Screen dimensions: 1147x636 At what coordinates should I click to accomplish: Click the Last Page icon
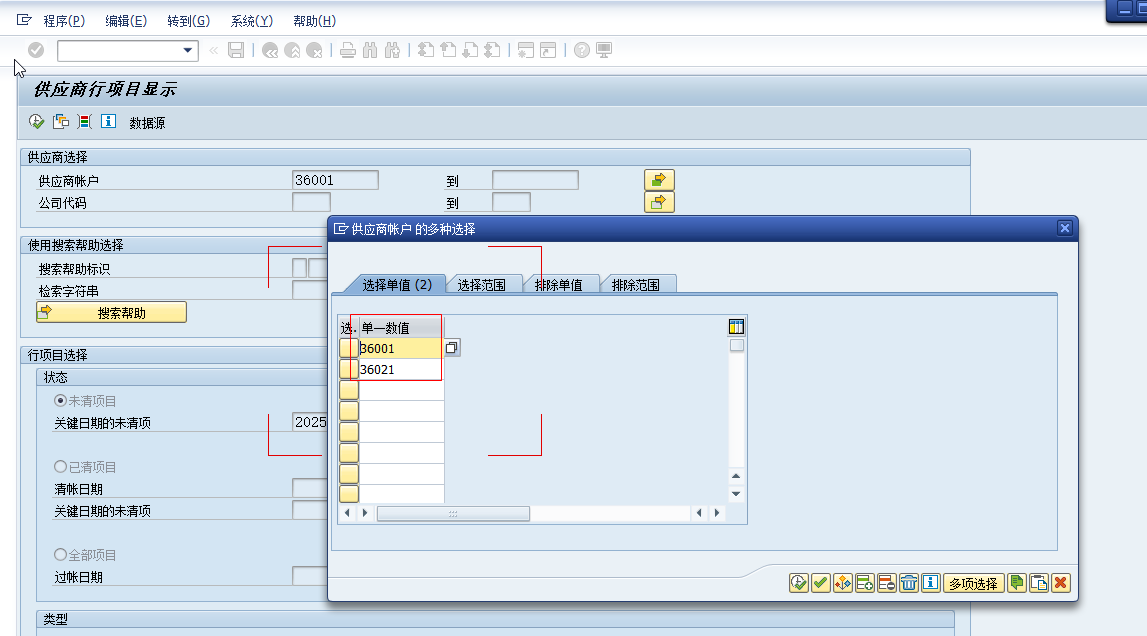click(x=492, y=50)
